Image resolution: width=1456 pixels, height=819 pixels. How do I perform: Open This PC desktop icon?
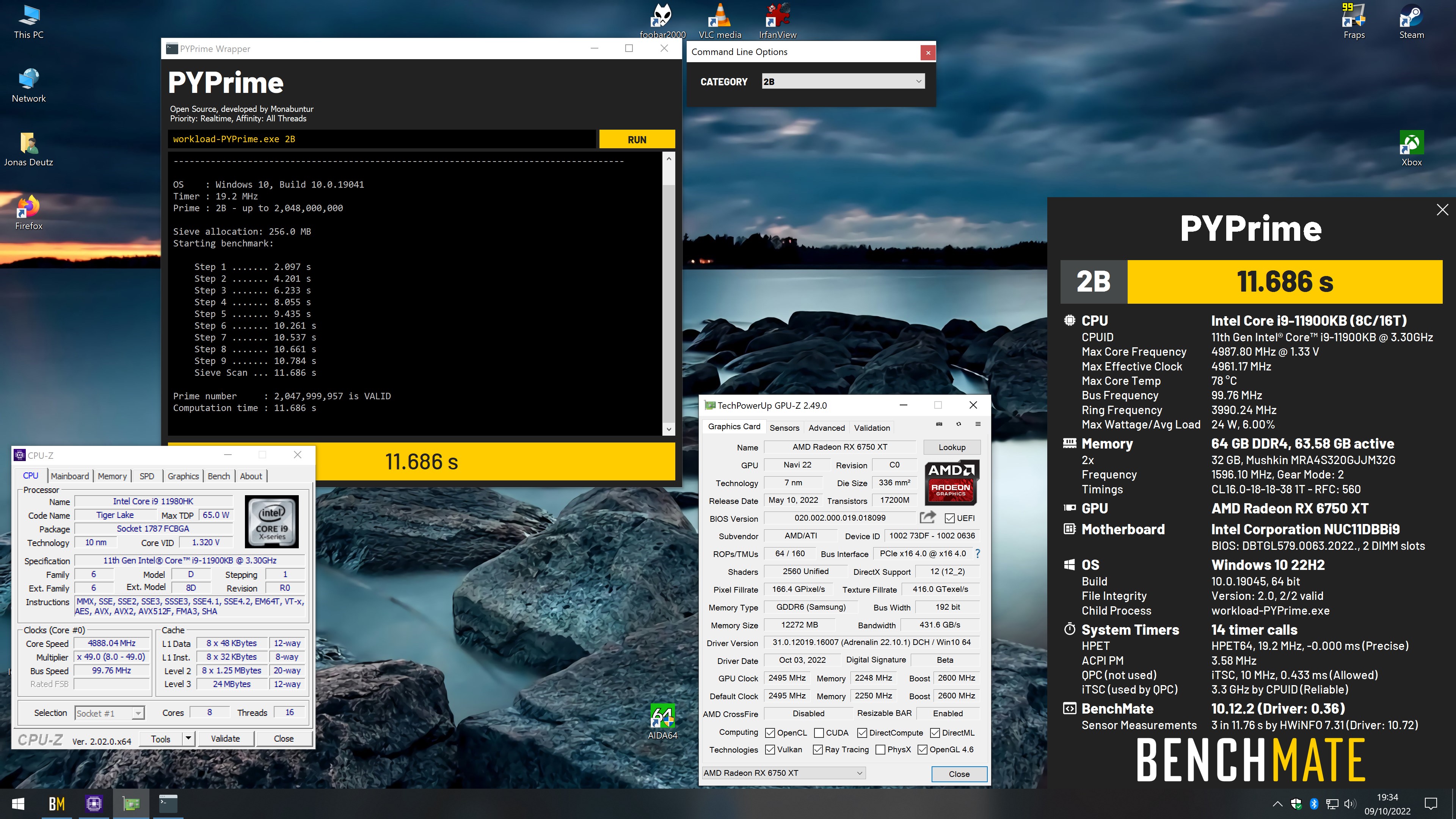[28, 23]
